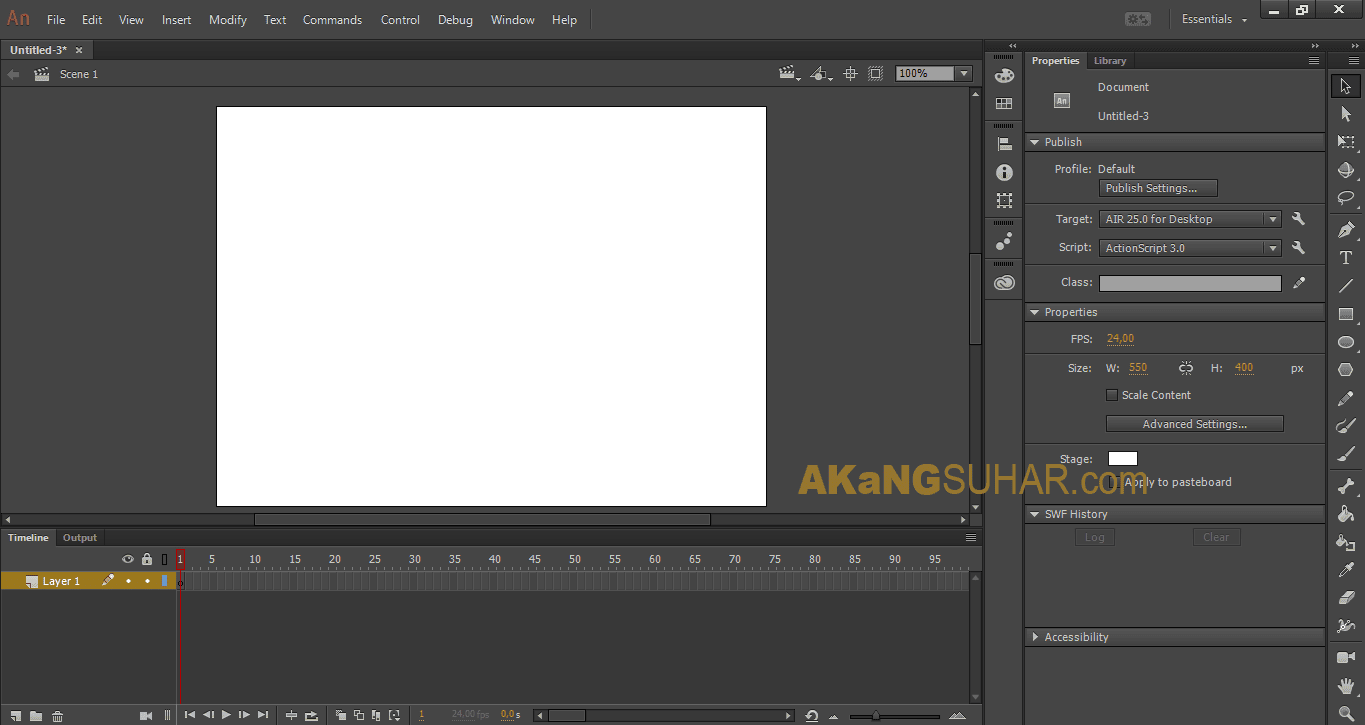Open the Modify menu

[228, 19]
